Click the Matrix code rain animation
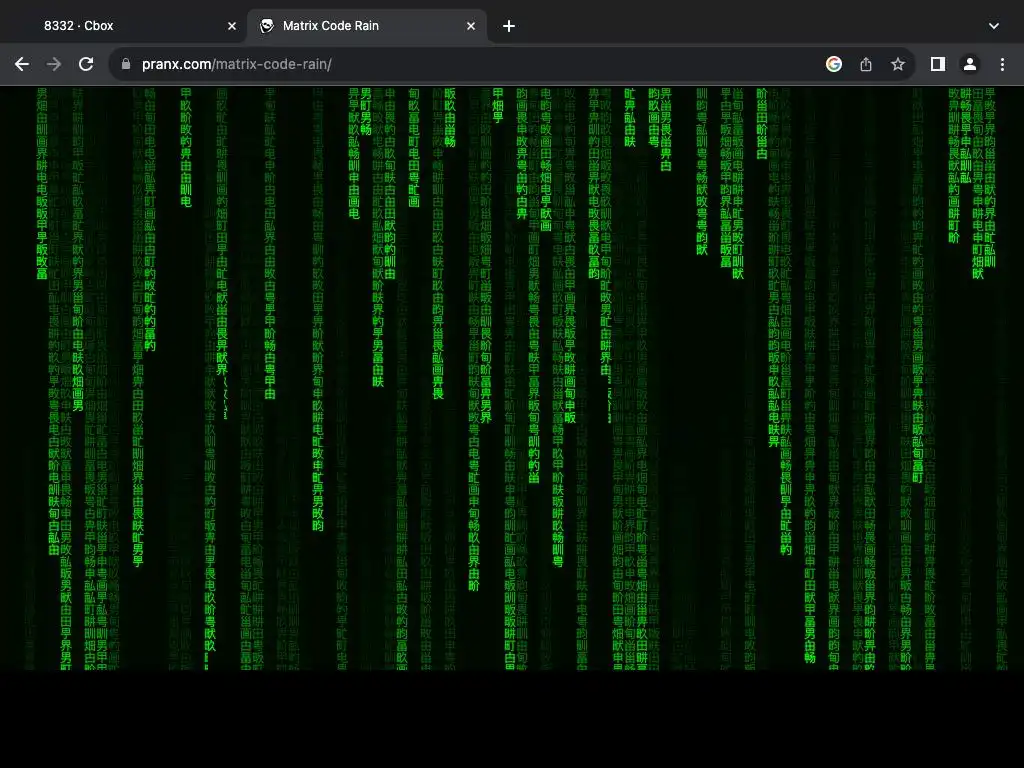Image resolution: width=1024 pixels, height=768 pixels. pyautogui.click(x=512, y=379)
